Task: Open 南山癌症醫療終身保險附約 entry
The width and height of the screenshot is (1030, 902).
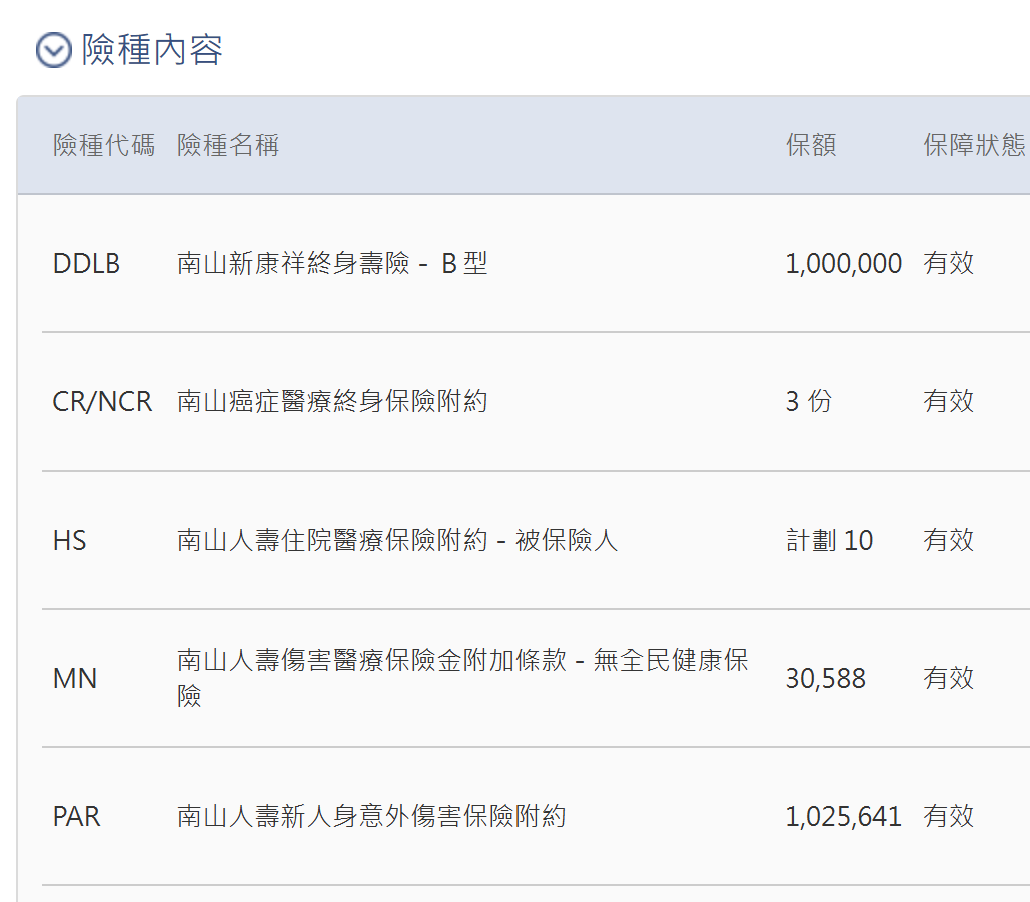Action: (332, 402)
